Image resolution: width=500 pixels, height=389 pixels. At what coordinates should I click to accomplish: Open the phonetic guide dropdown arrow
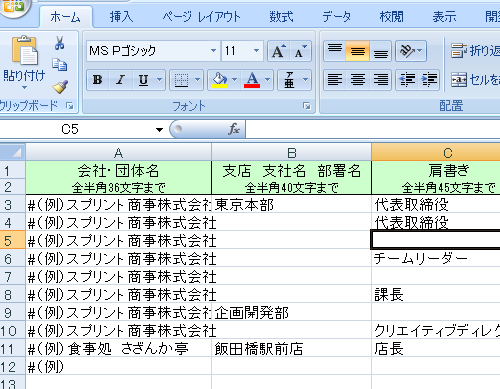pos(306,80)
